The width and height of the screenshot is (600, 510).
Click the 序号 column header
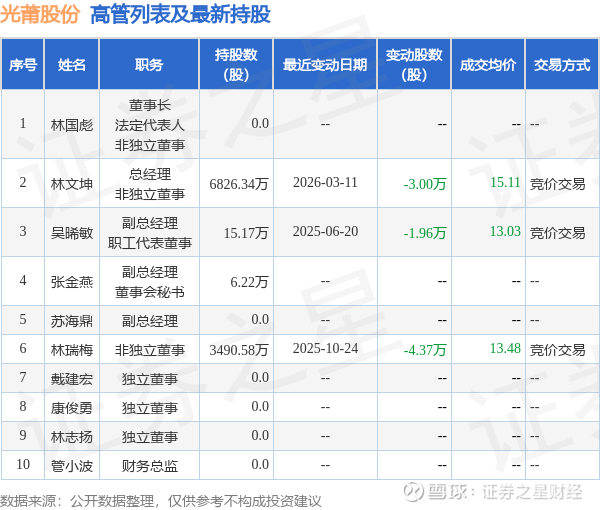(23, 65)
